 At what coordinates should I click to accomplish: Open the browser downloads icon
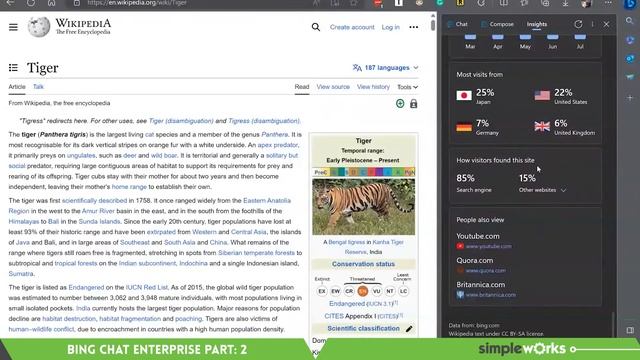(565, 3)
